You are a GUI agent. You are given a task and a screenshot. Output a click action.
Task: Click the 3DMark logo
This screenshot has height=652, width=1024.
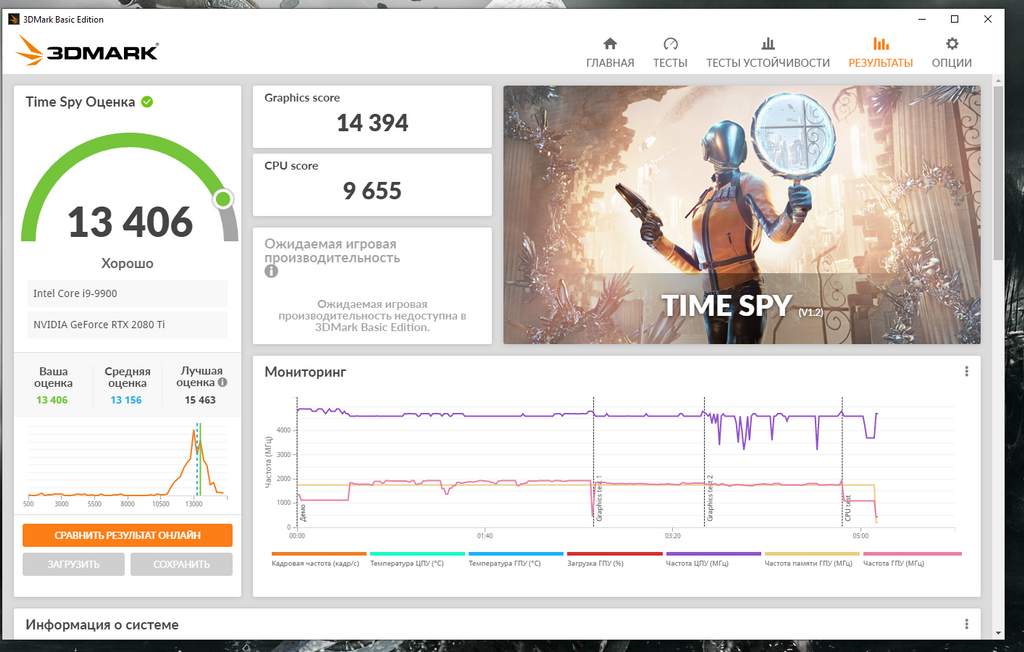pos(87,50)
